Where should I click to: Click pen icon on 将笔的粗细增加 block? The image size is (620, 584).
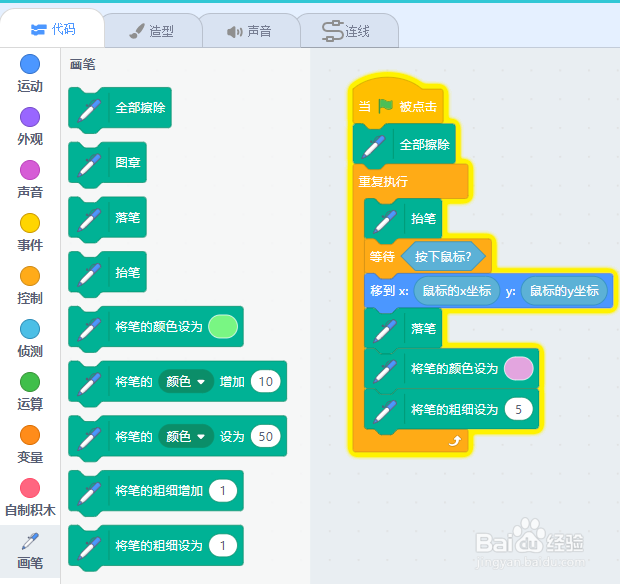pos(89,492)
